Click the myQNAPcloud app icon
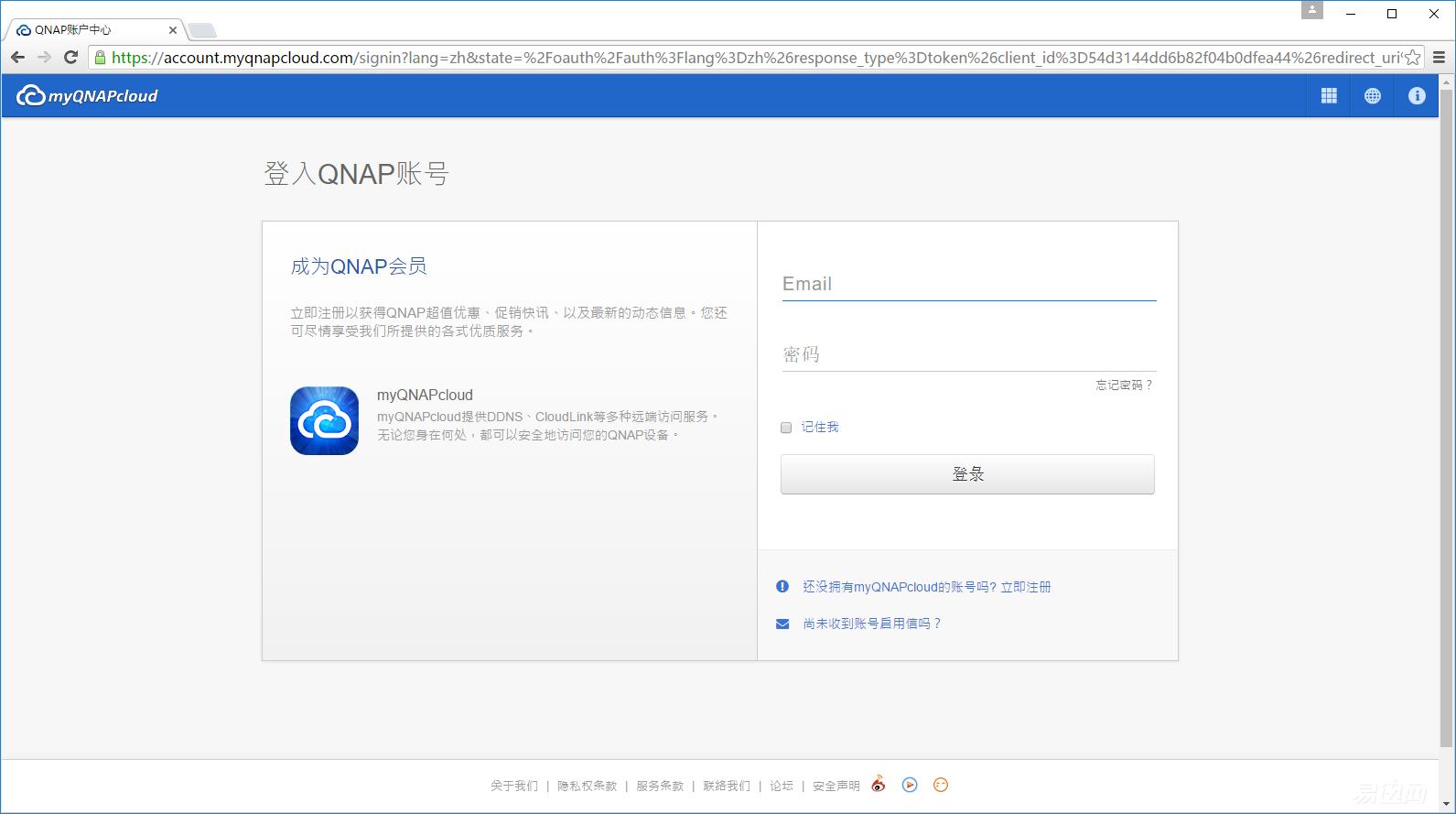The image size is (1456, 814). [x=324, y=420]
